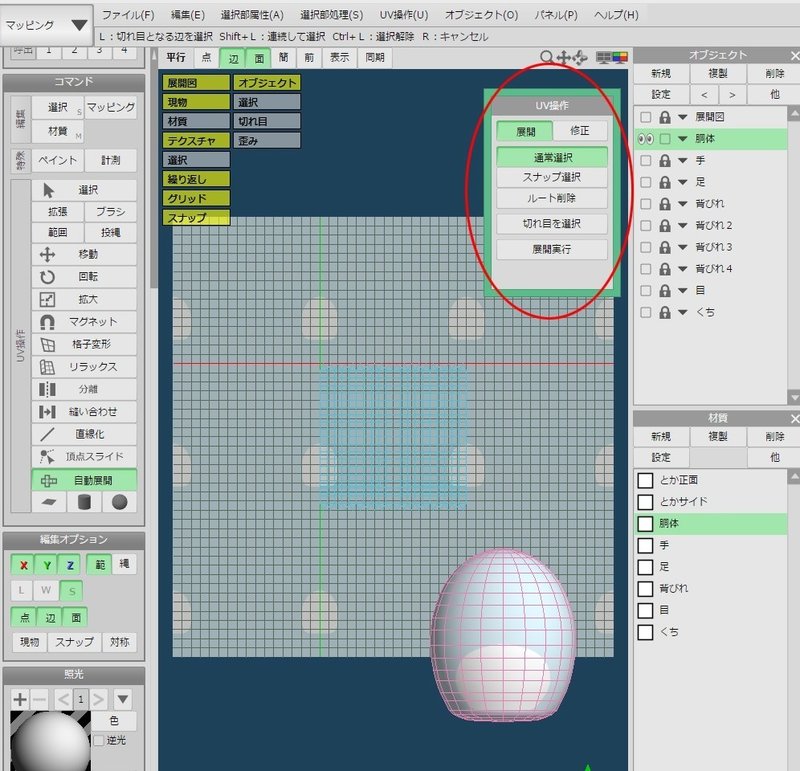The height and width of the screenshot is (771, 800).
Task: Click the cylinder projection icon
Action: [84, 502]
